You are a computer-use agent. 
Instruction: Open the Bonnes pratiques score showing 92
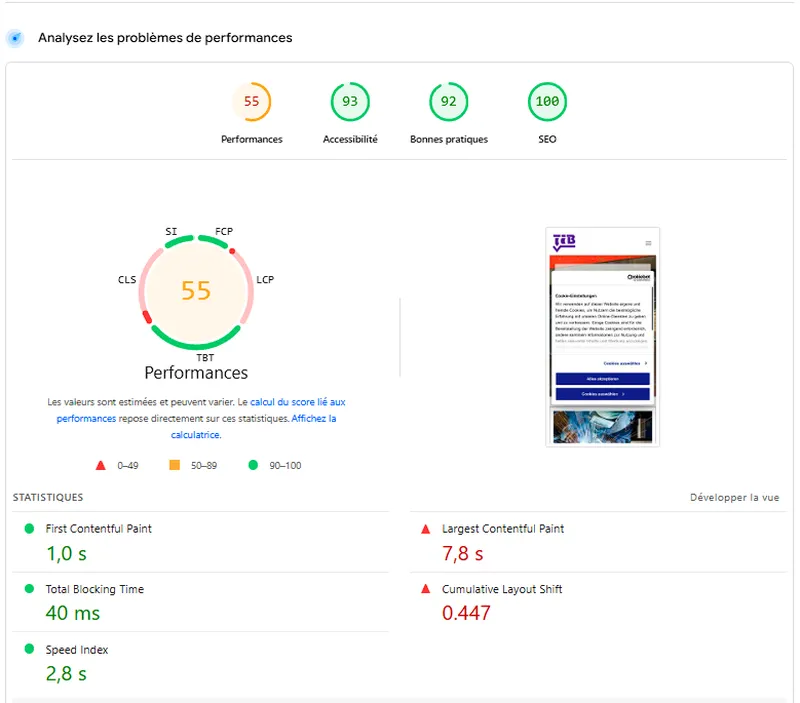point(448,101)
